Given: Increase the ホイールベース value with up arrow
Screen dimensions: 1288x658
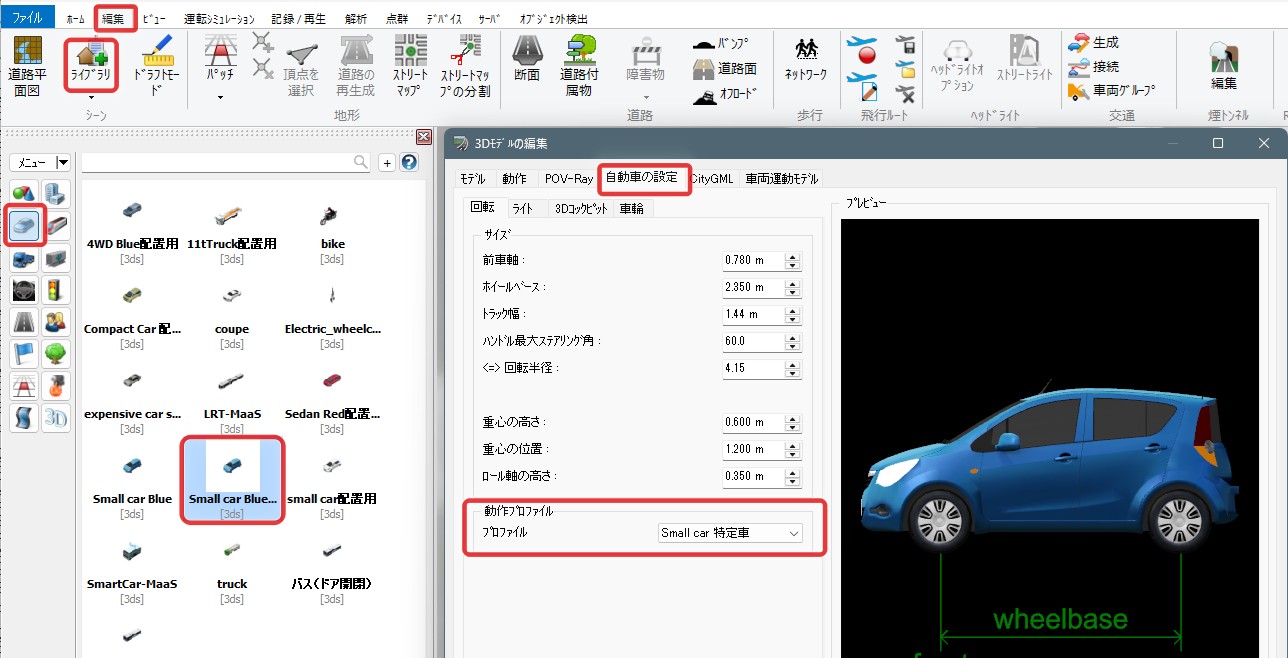Looking at the screenshot, I should pyautogui.click(x=792, y=283).
